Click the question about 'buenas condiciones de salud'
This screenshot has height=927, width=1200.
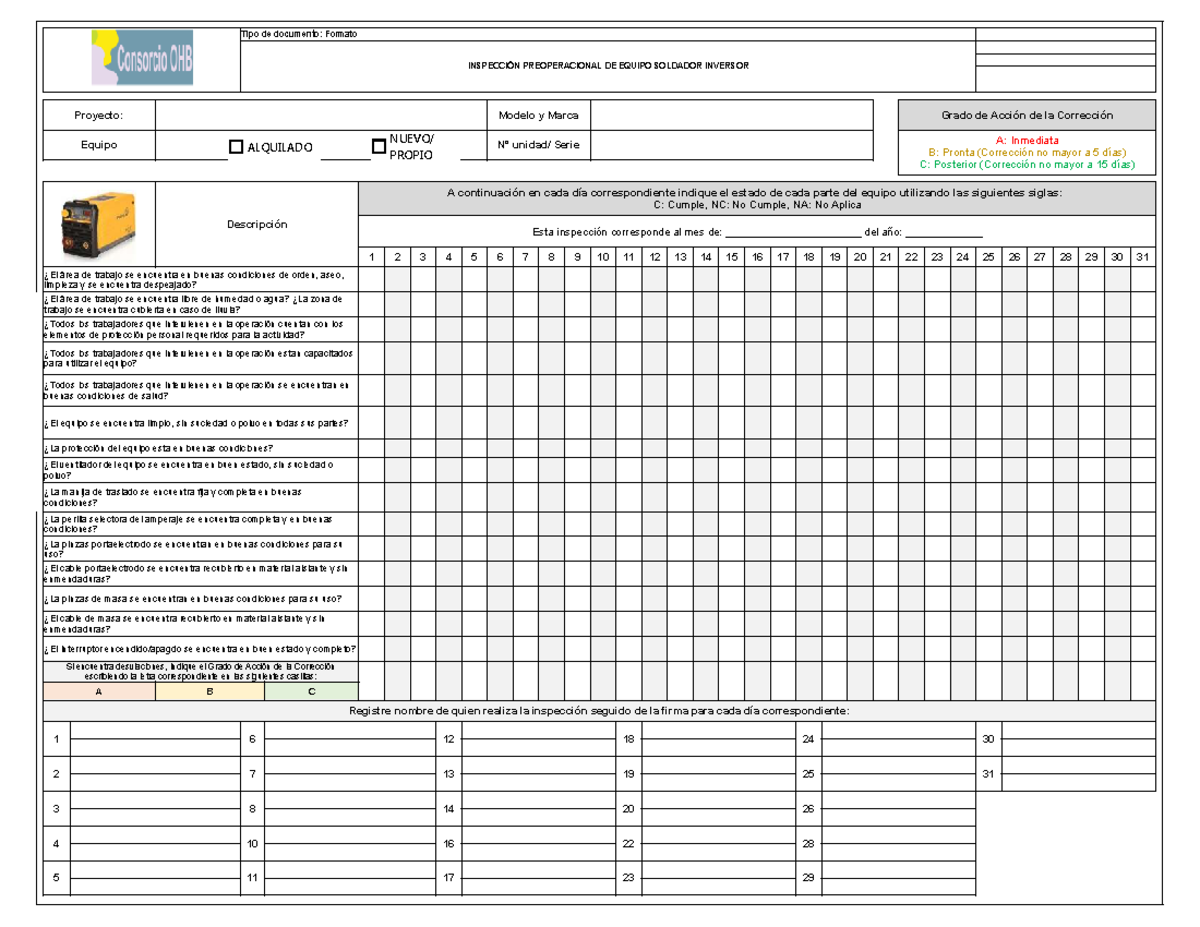[x=200, y=390]
